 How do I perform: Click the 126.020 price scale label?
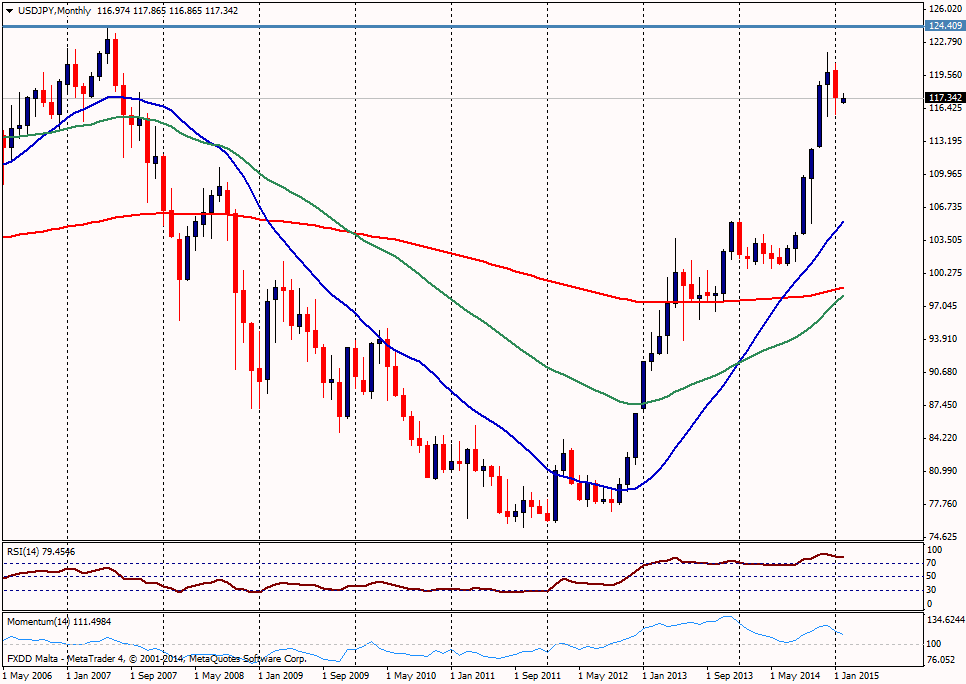point(943,9)
